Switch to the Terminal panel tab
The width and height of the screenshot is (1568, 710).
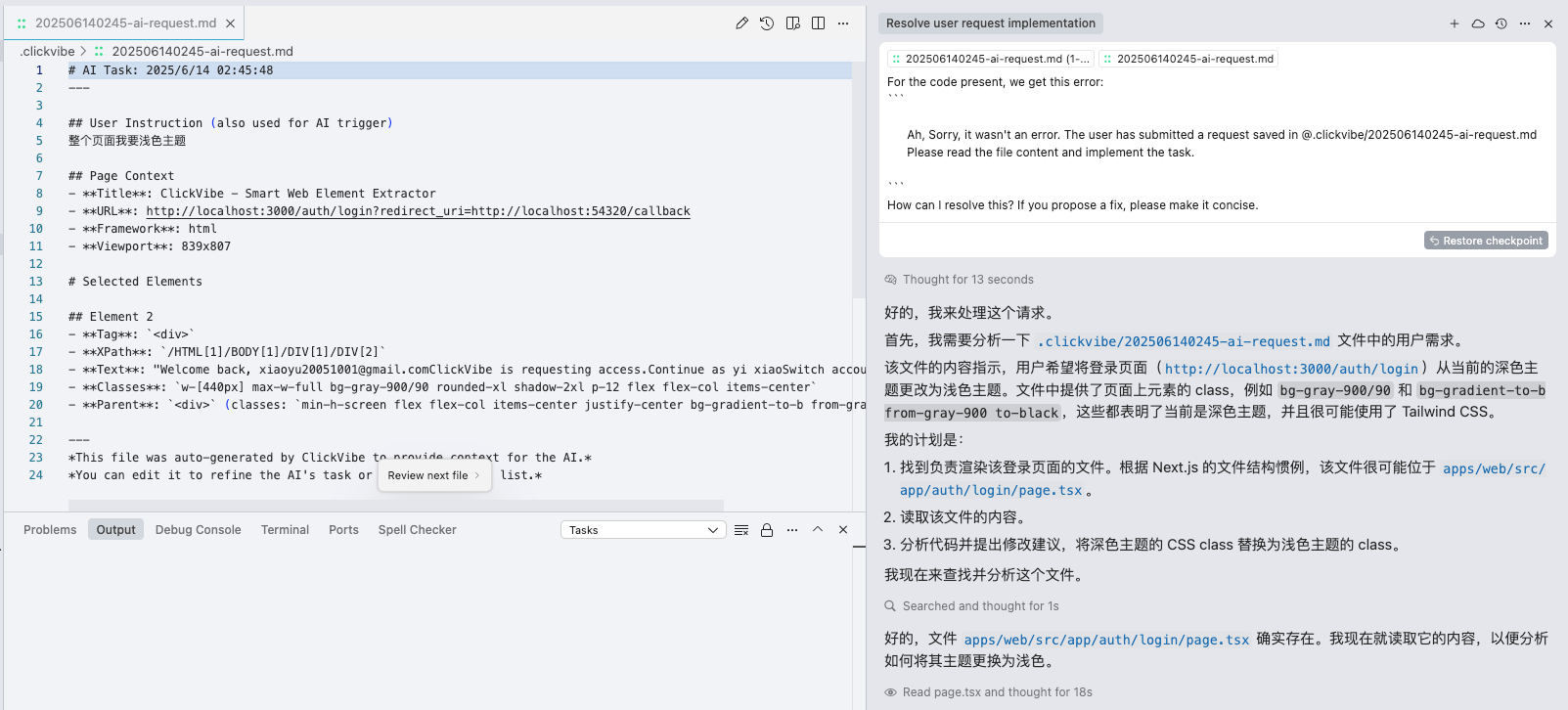[285, 530]
